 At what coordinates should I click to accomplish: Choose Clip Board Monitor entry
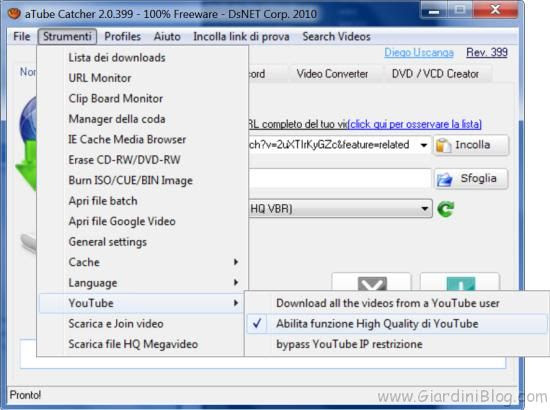[141, 99]
